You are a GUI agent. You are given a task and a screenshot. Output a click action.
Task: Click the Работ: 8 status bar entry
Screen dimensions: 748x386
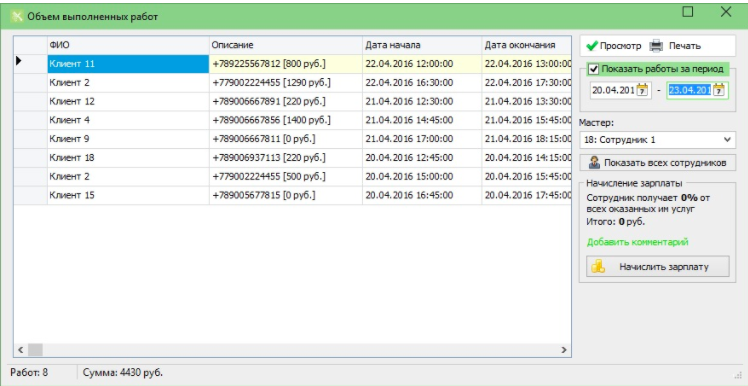[x=29, y=372]
